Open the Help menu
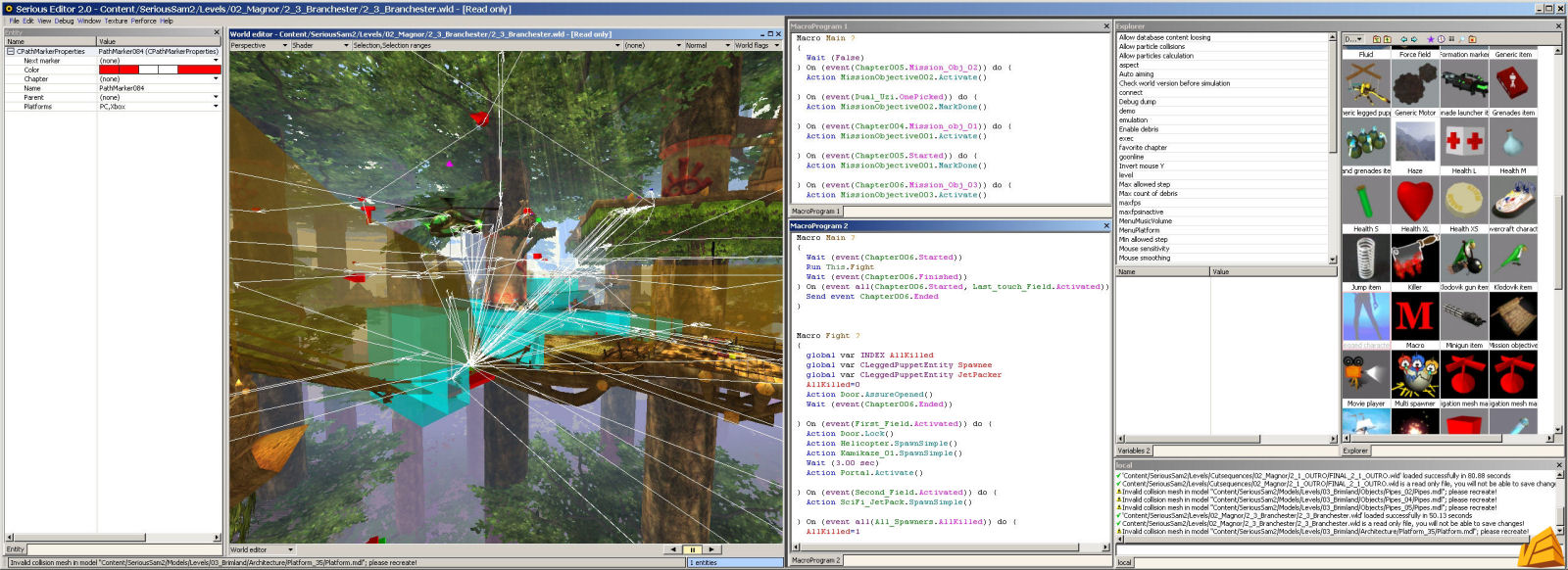Viewport: 1568px width, 570px height. tap(167, 21)
